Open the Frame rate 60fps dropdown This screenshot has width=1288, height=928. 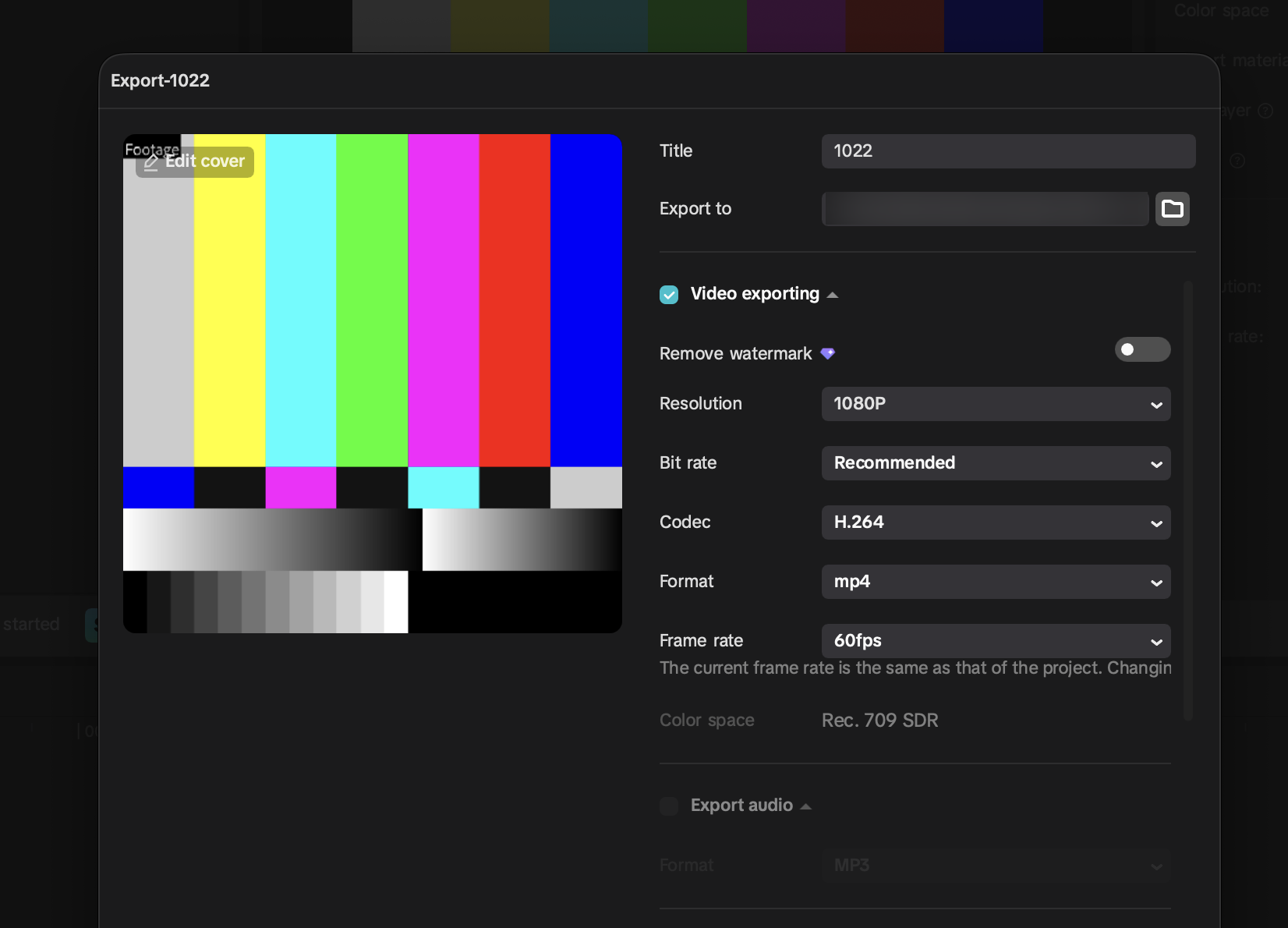pyautogui.click(x=996, y=641)
